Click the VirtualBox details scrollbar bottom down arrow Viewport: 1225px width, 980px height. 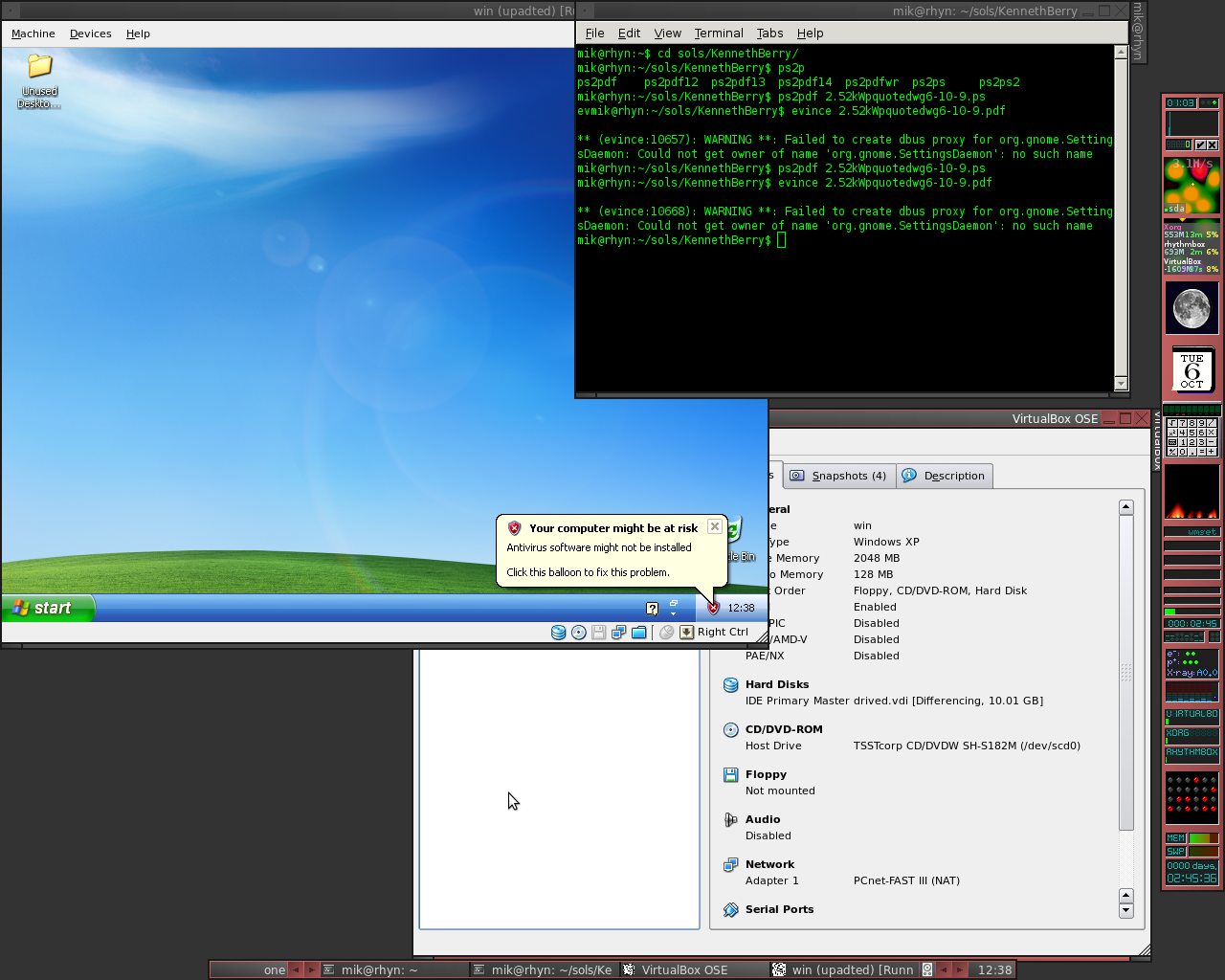1125,910
